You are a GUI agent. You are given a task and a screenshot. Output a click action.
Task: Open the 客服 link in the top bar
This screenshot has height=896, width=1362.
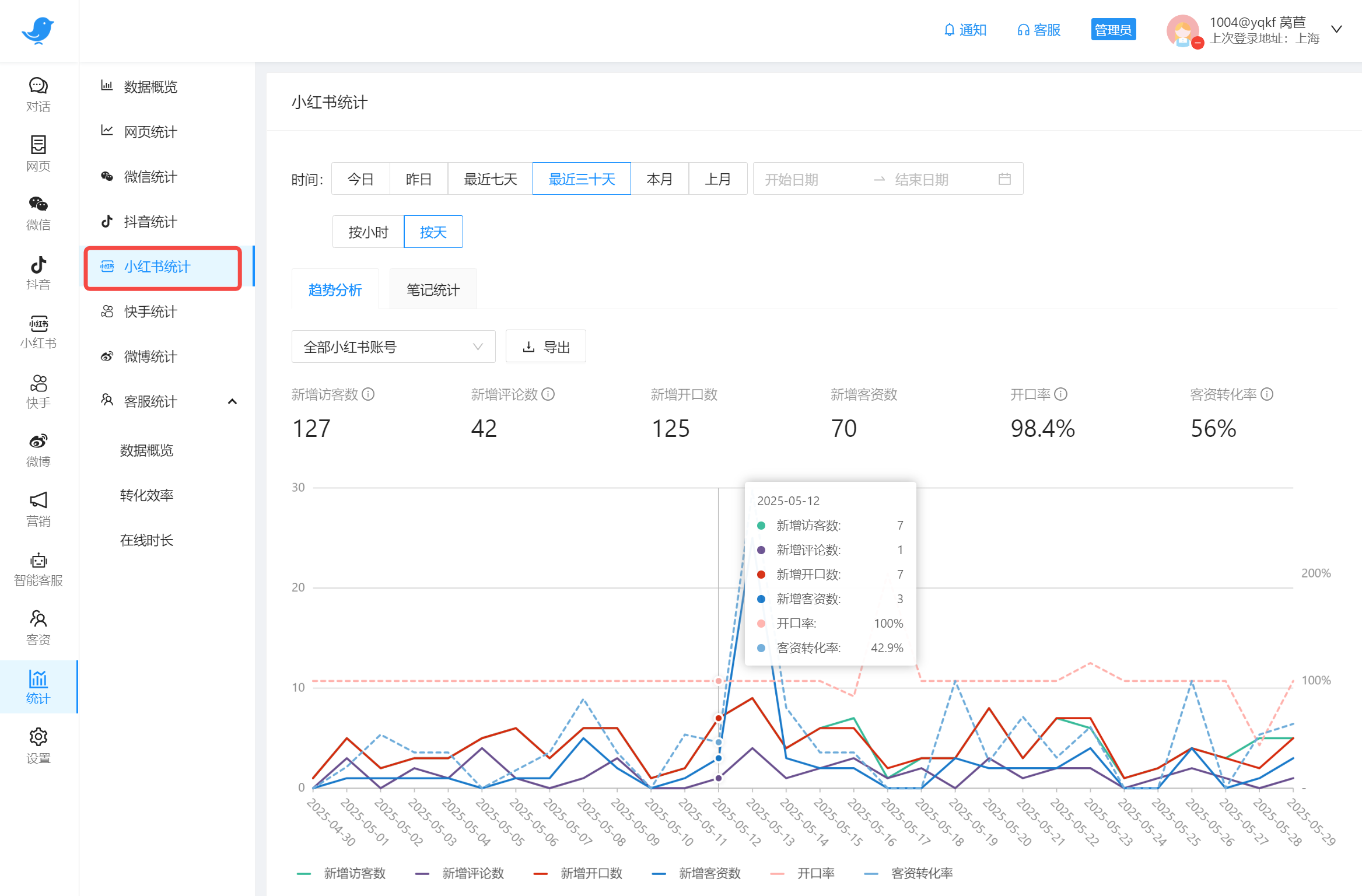pyautogui.click(x=1039, y=30)
